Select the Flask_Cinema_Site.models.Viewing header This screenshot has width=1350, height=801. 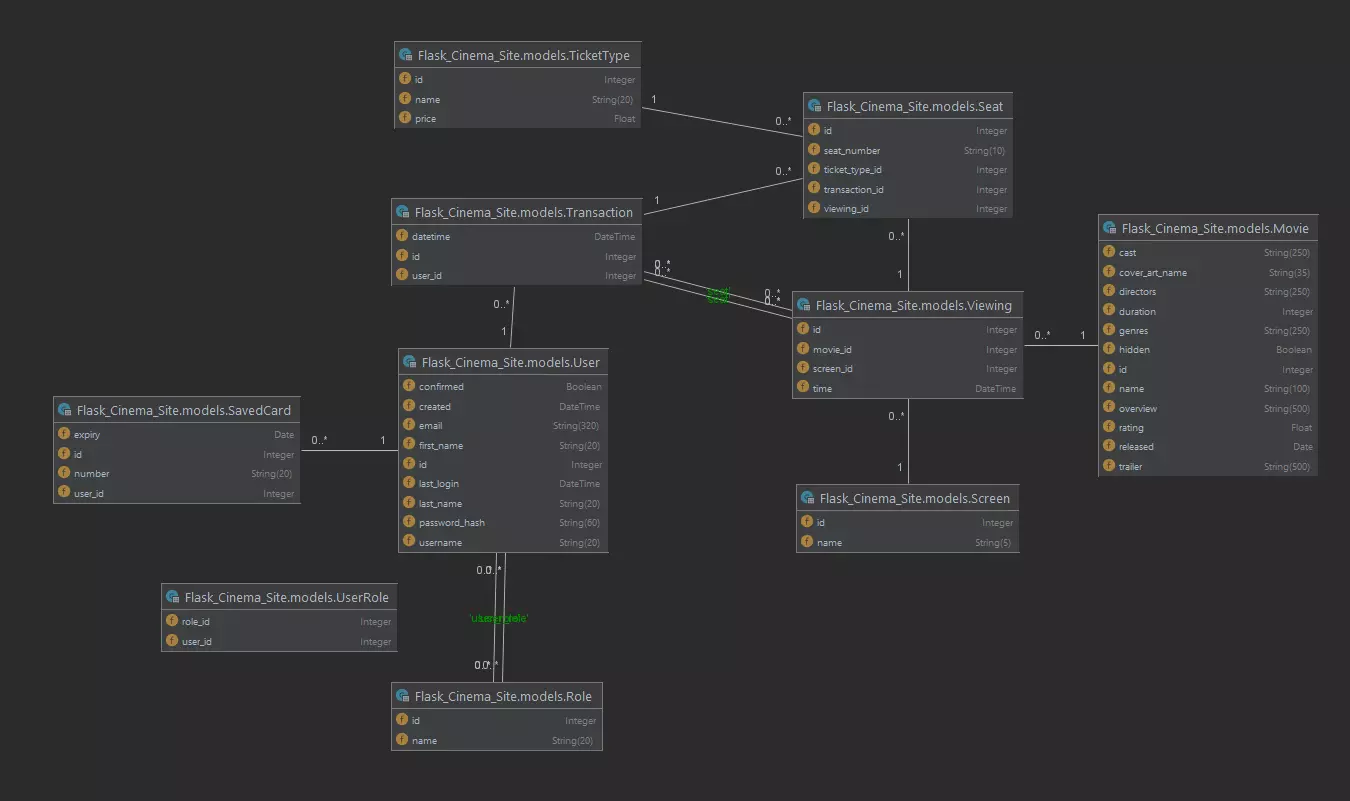[907, 305]
